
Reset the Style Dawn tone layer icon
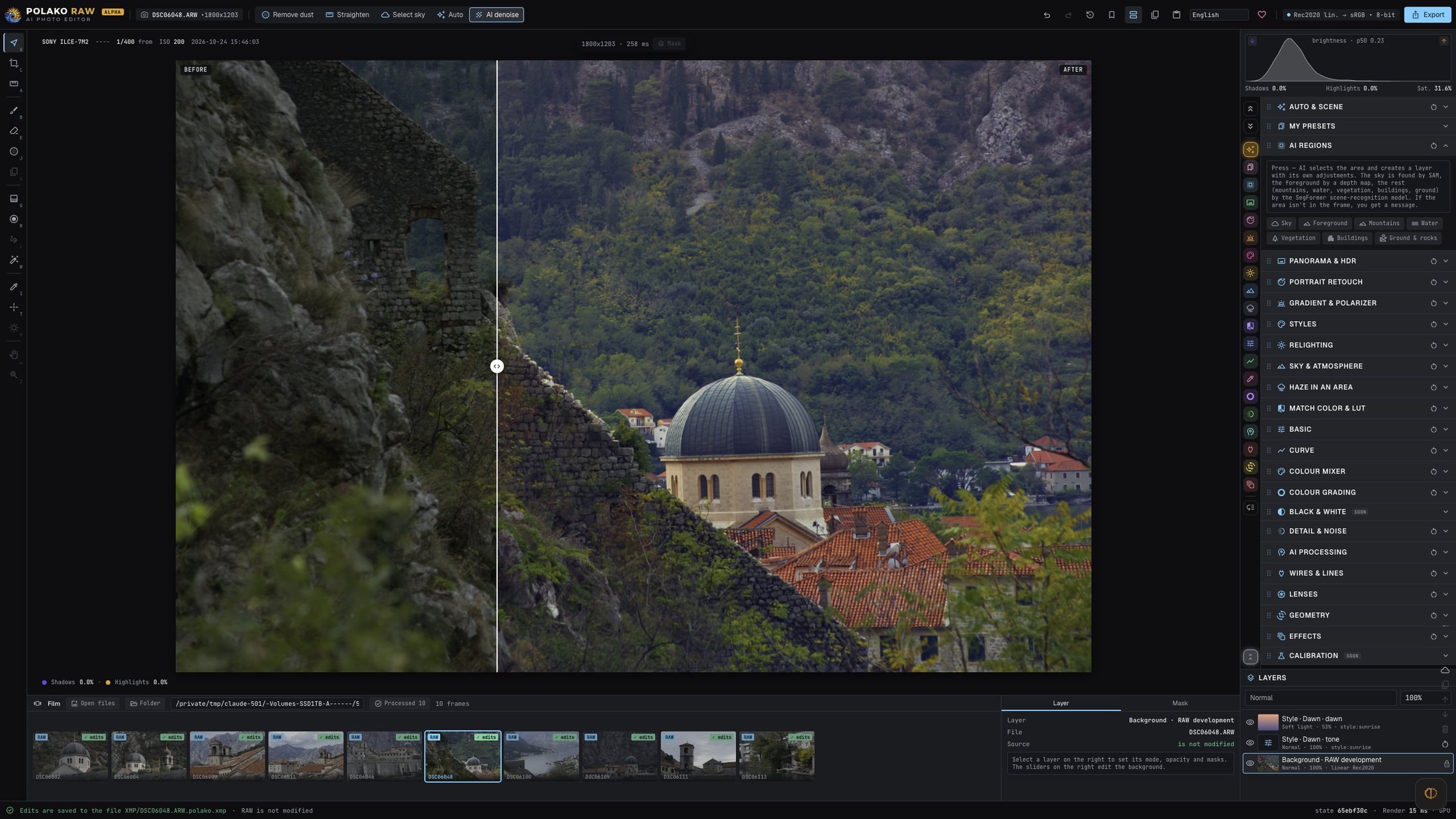[1445, 744]
